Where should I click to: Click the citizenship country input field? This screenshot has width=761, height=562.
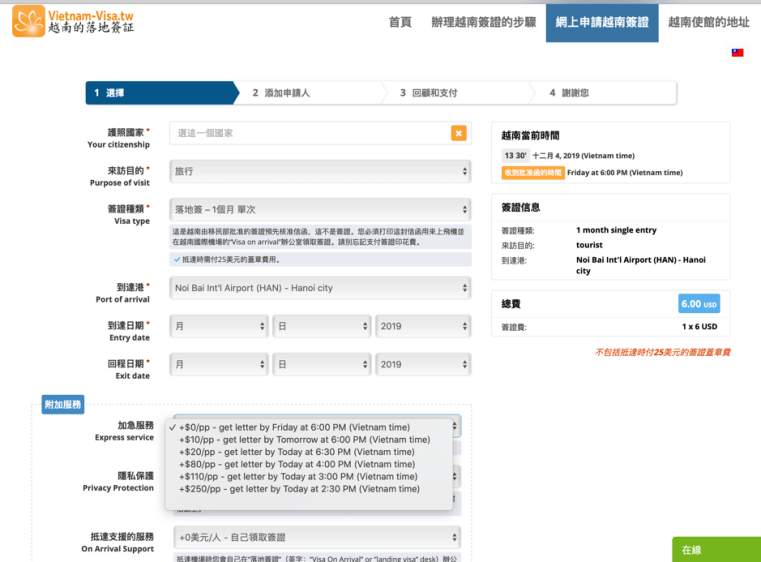(310, 133)
